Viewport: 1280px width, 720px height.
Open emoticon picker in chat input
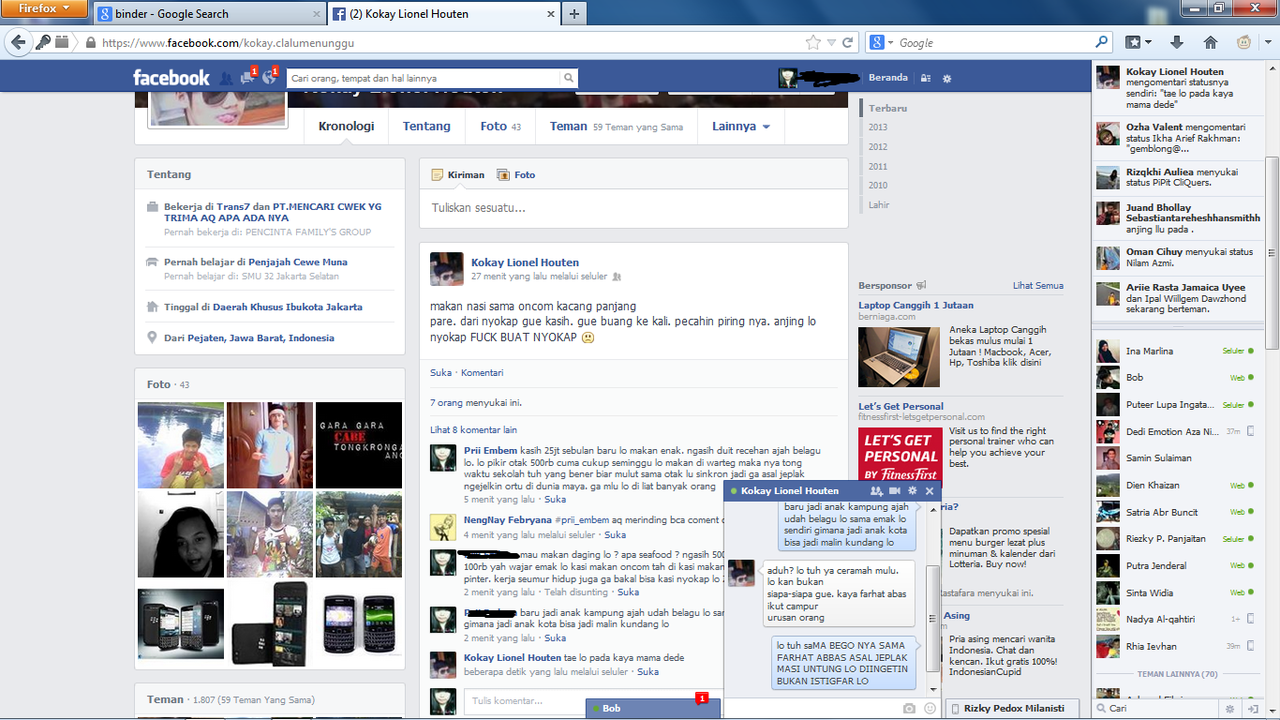pyautogui.click(x=930, y=708)
